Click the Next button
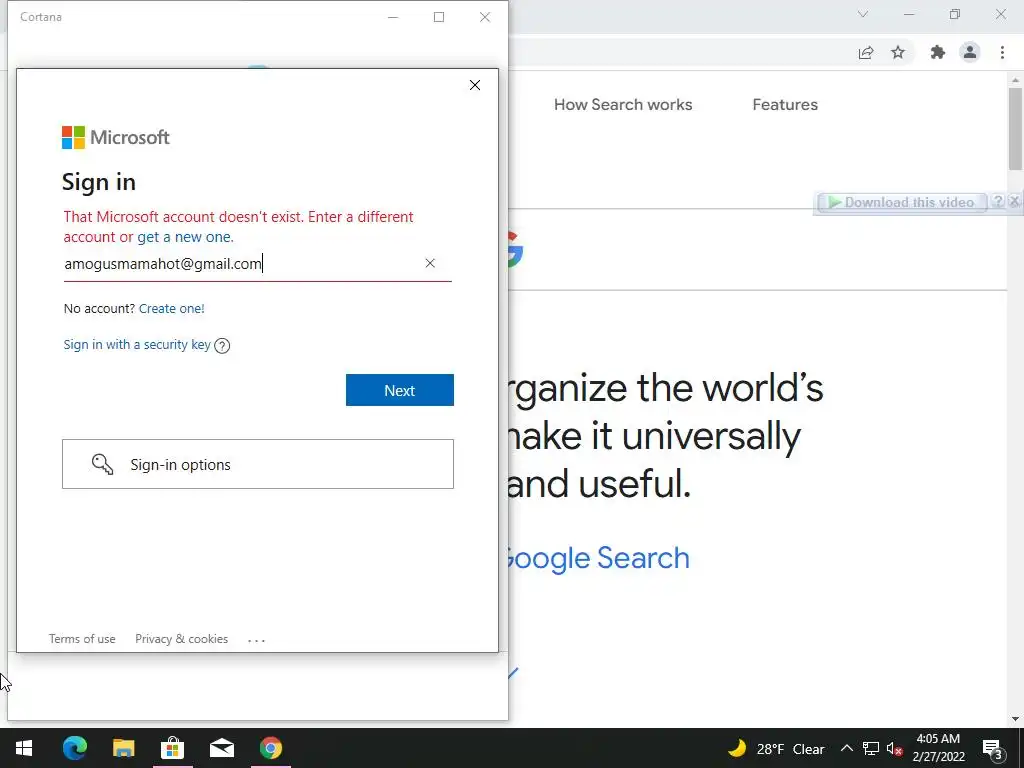Screen dimensions: 1024x768 tap(400, 390)
